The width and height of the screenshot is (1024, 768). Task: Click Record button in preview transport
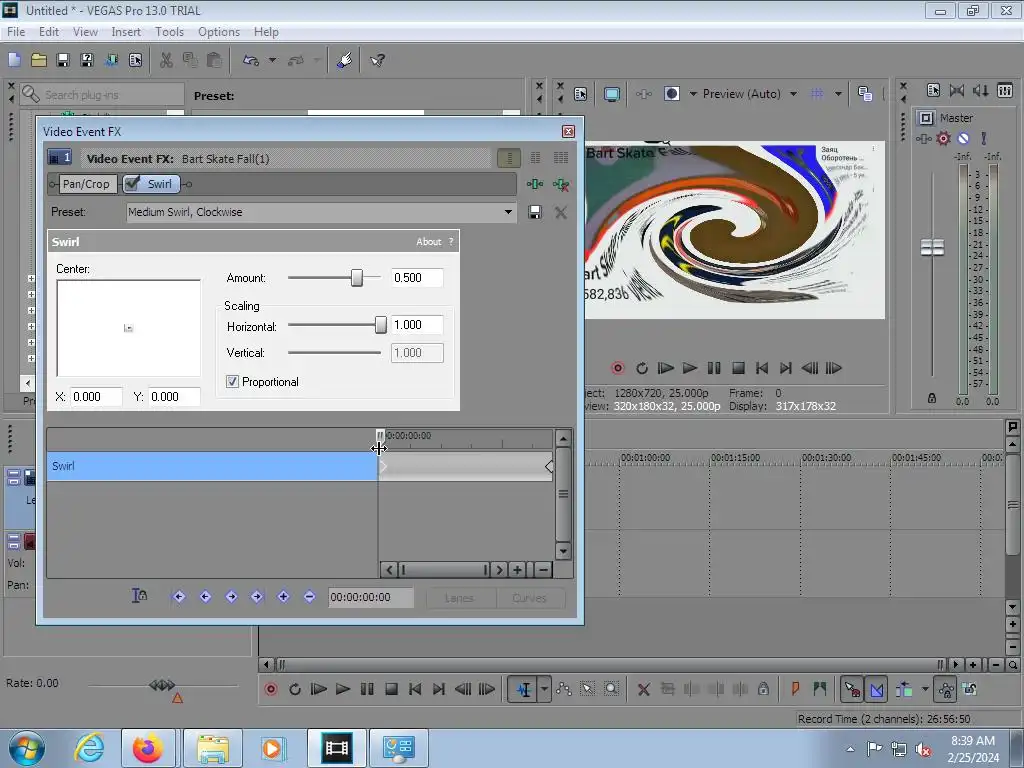tap(617, 368)
